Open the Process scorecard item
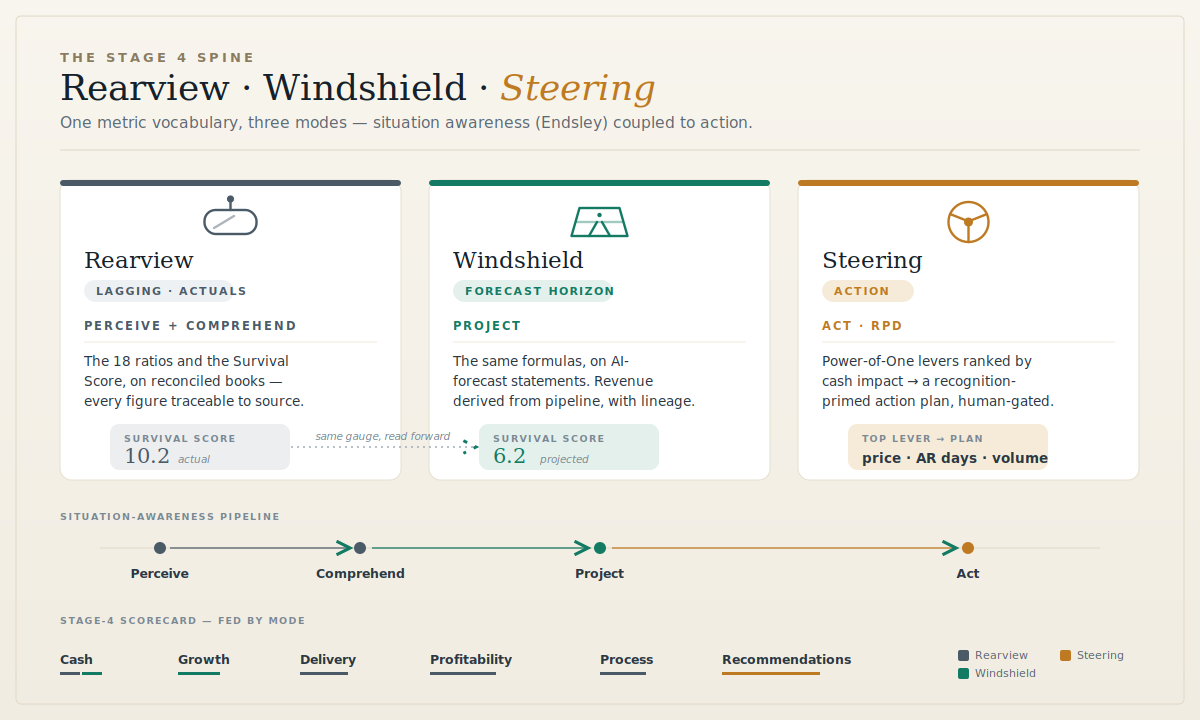Image resolution: width=1200 pixels, height=720 pixels. pyautogui.click(x=626, y=663)
